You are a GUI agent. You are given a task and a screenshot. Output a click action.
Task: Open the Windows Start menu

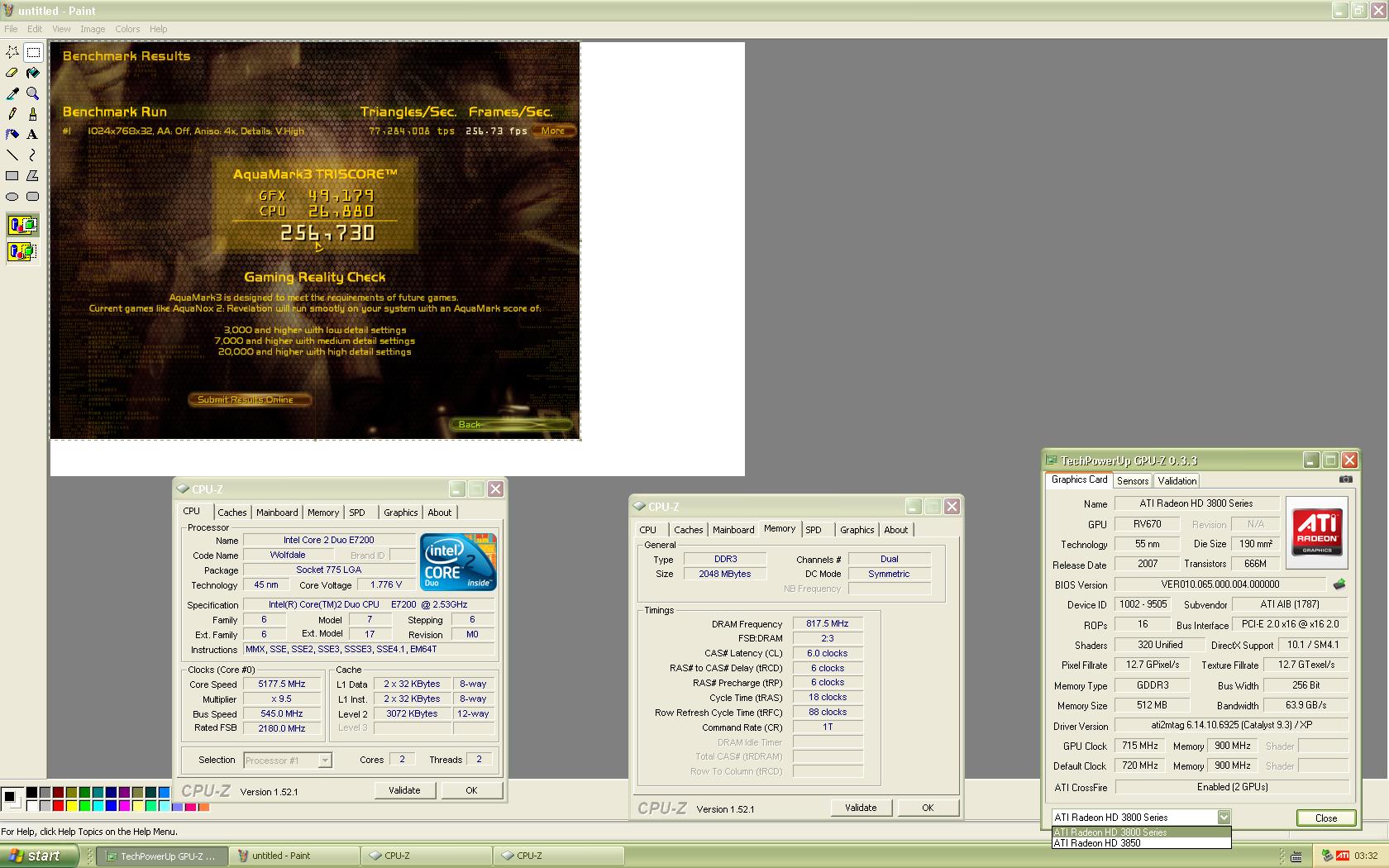(x=40, y=856)
